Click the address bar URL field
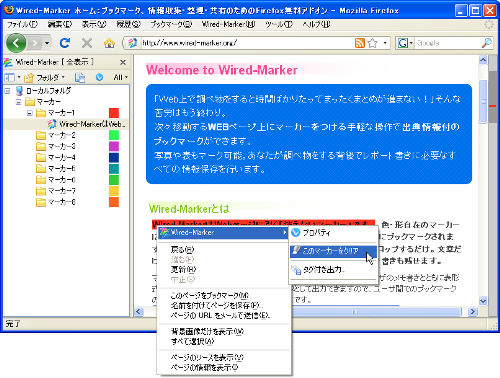500x378 pixels. [247, 43]
